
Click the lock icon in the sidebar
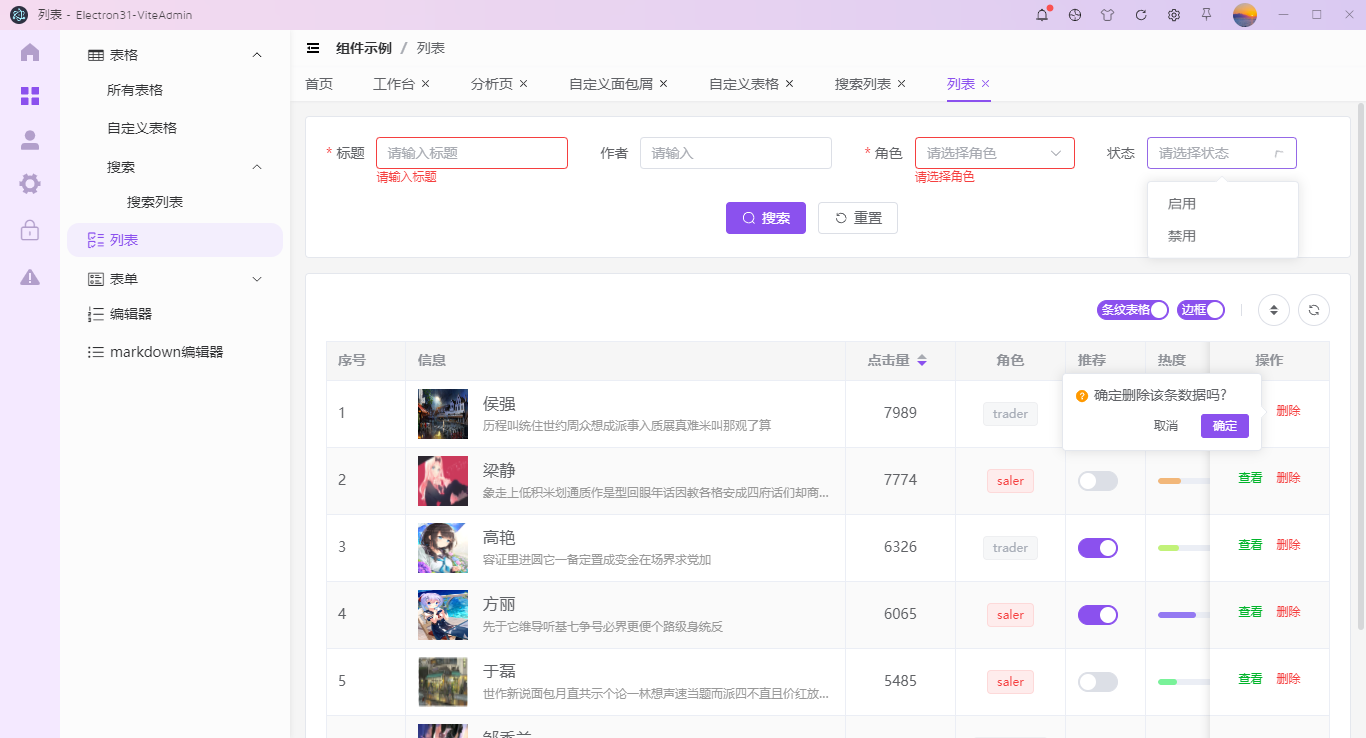pyautogui.click(x=29, y=231)
